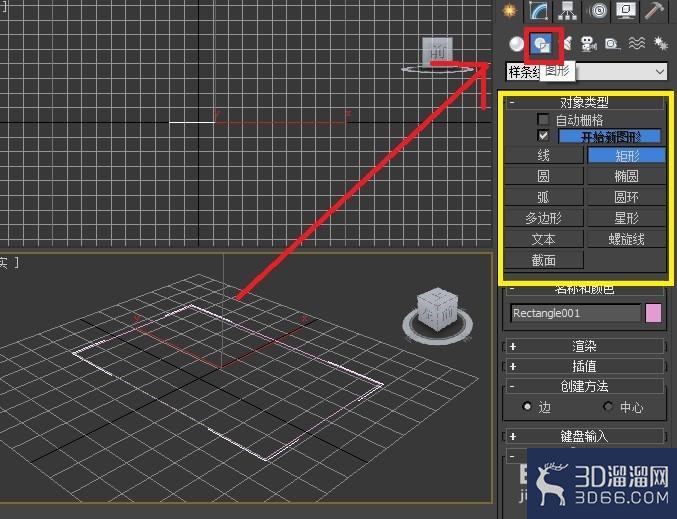This screenshot has width=677, height=519.
Task: Expand the 键盘输入 rollout
Action: (x=584, y=437)
